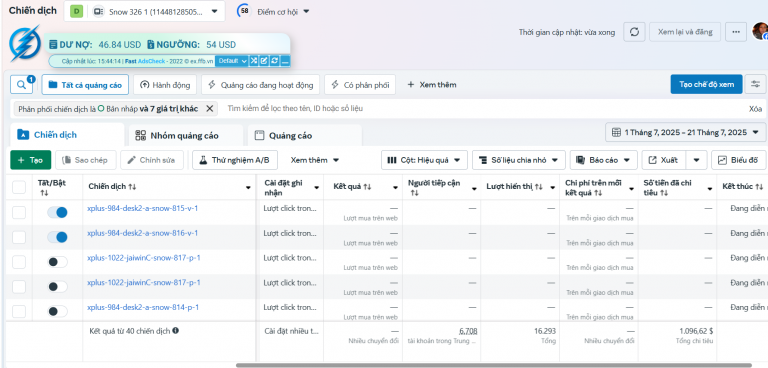Click the Fast AdsCheck lightning bolt logo
The image size is (768, 368).
pos(24,43)
